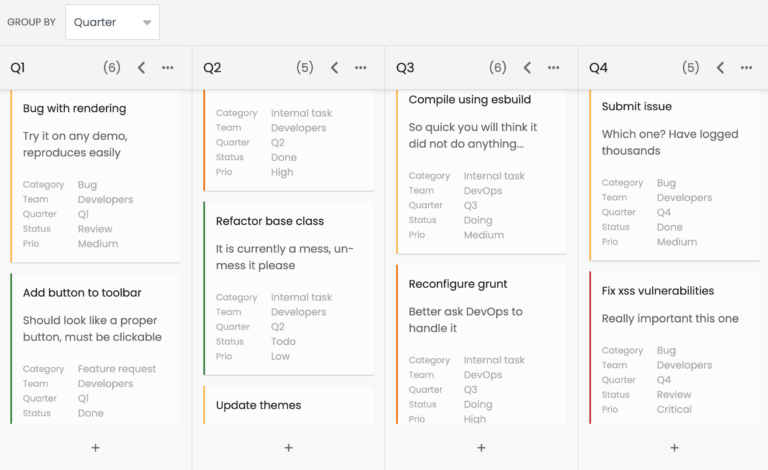Screen dimensions: 768x470
Task: Open the Q1 column's three-dot menu
Action: pyautogui.click(x=168, y=68)
